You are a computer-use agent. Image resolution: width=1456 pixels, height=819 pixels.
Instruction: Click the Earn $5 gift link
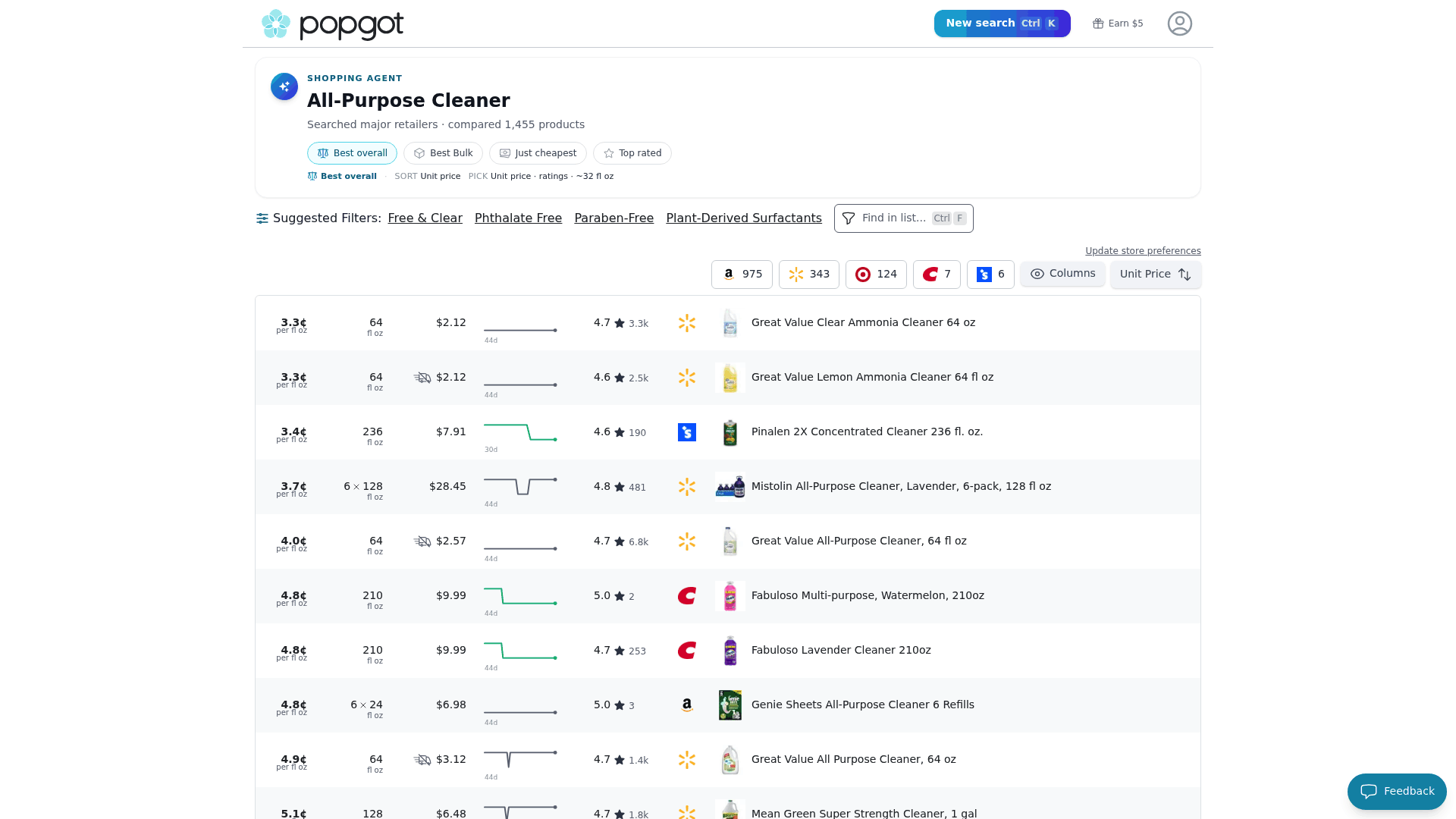[x=1118, y=24]
